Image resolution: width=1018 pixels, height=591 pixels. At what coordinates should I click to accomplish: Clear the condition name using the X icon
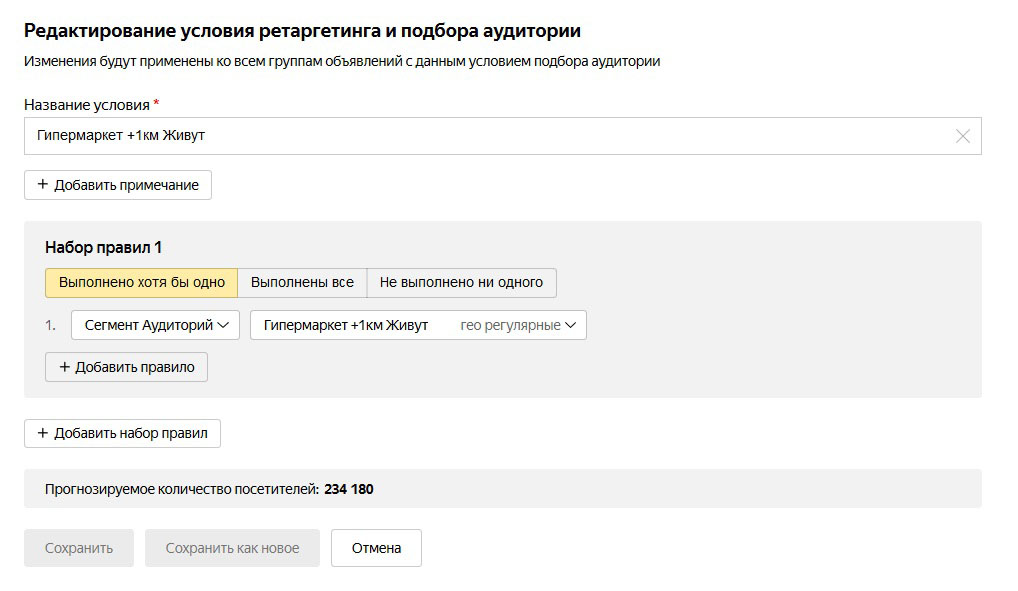tap(961, 136)
